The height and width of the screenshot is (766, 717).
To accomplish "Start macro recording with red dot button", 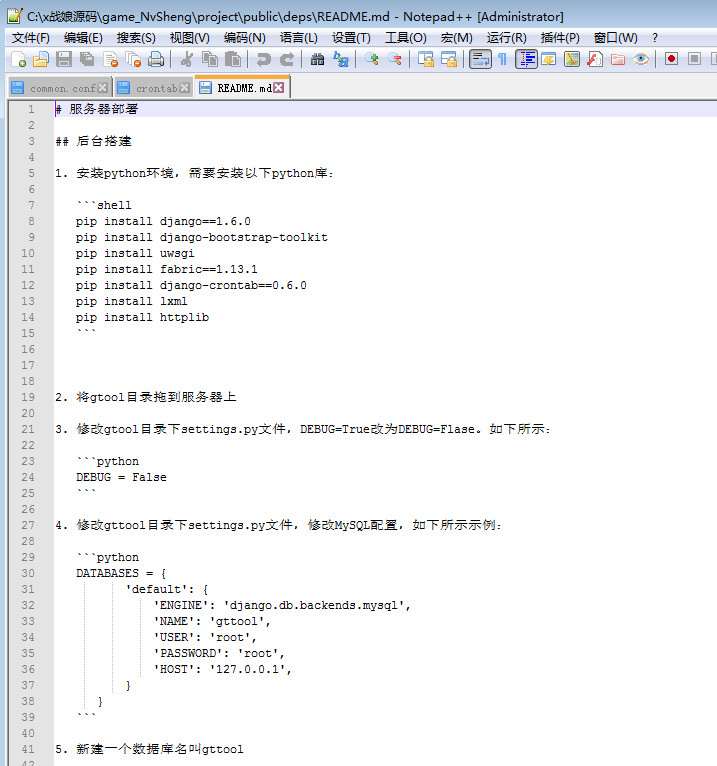I will [672, 60].
